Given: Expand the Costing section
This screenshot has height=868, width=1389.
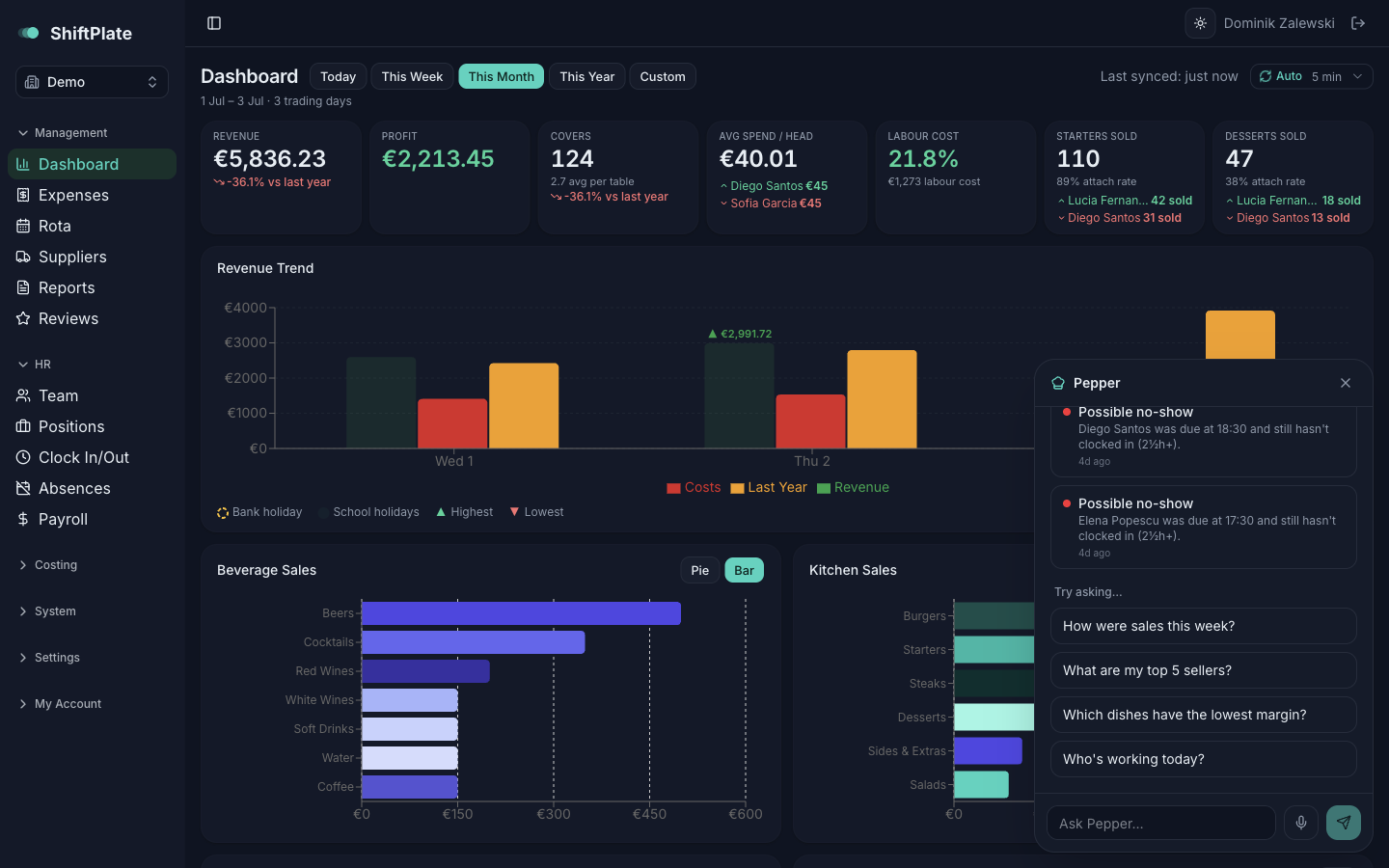Looking at the screenshot, I should coord(47,565).
